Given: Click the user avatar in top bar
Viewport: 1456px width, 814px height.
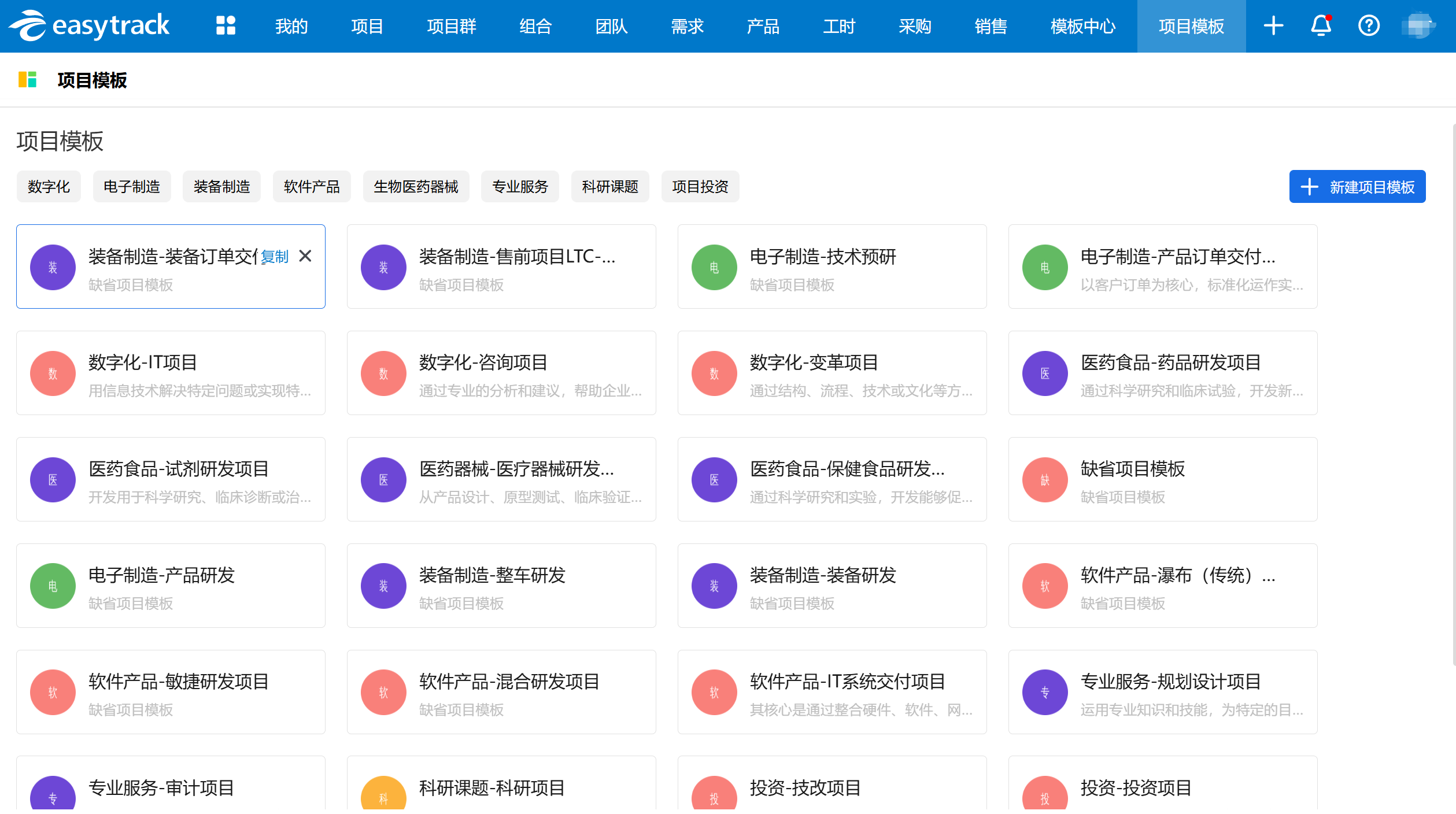Looking at the screenshot, I should pyautogui.click(x=1418, y=25).
